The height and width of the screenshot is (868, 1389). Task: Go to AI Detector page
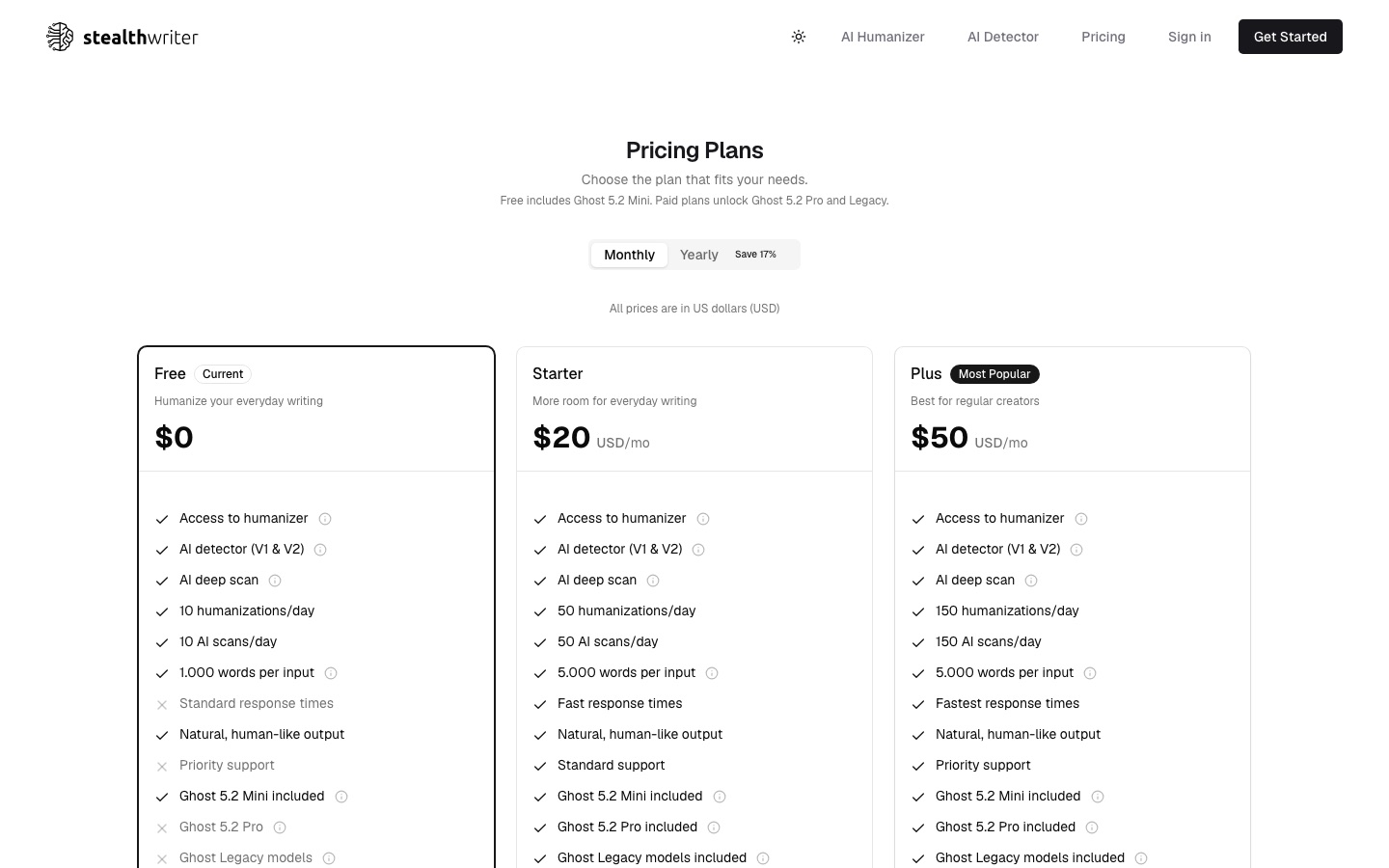(1003, 37)
